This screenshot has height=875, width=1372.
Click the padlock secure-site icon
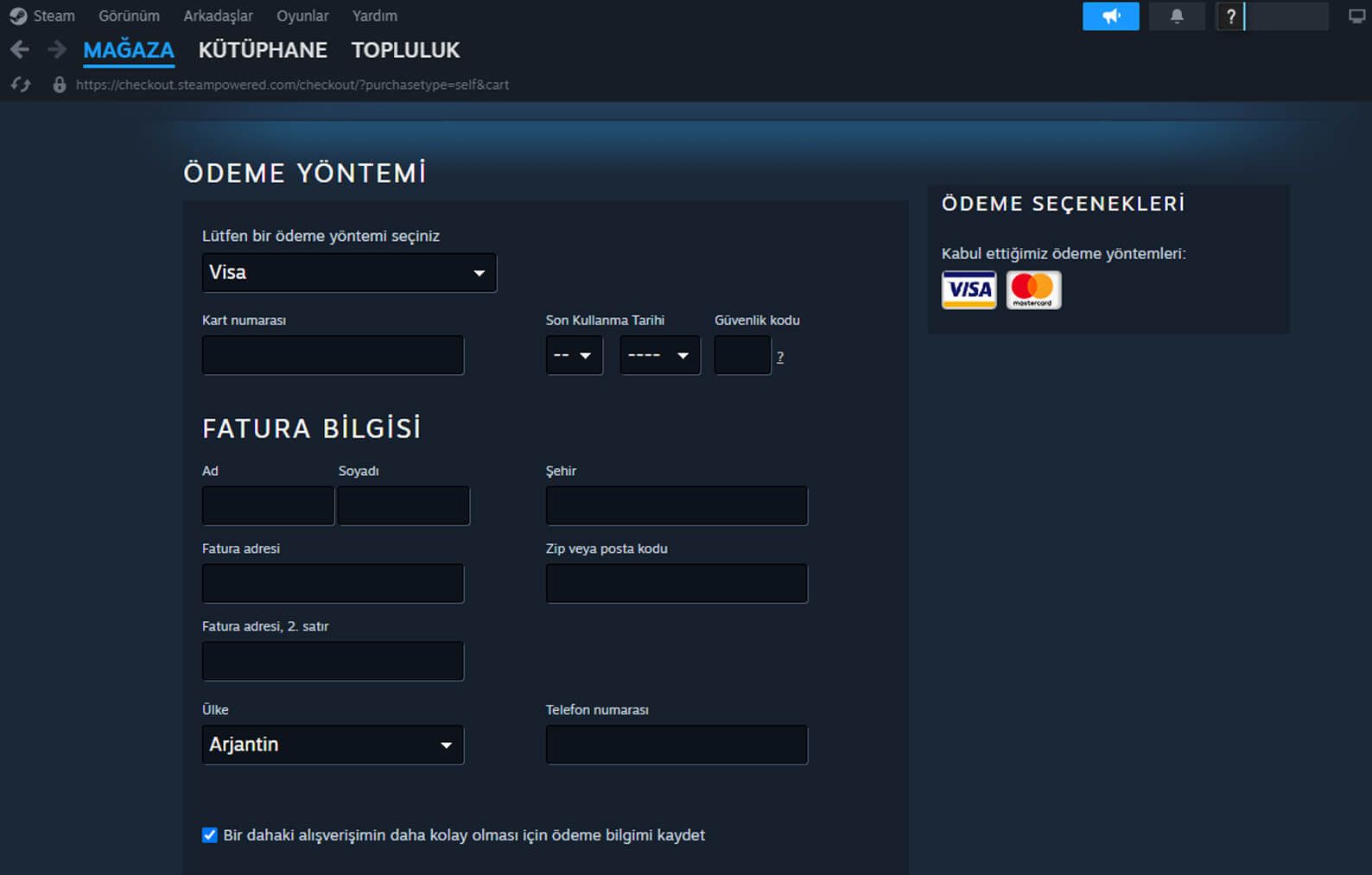tap(59, 85)
